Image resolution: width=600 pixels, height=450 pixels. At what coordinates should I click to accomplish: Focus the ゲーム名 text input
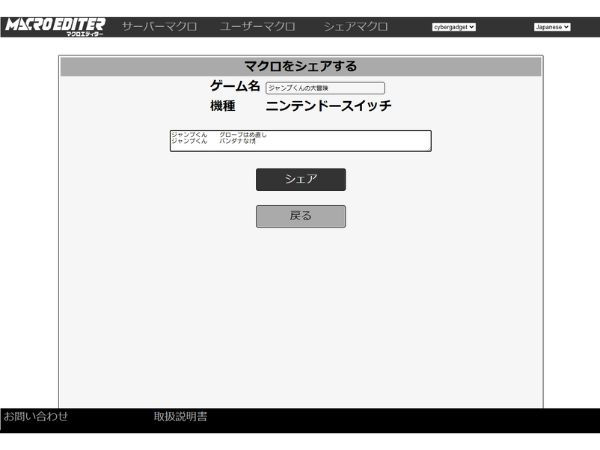[x=324, y=88]
